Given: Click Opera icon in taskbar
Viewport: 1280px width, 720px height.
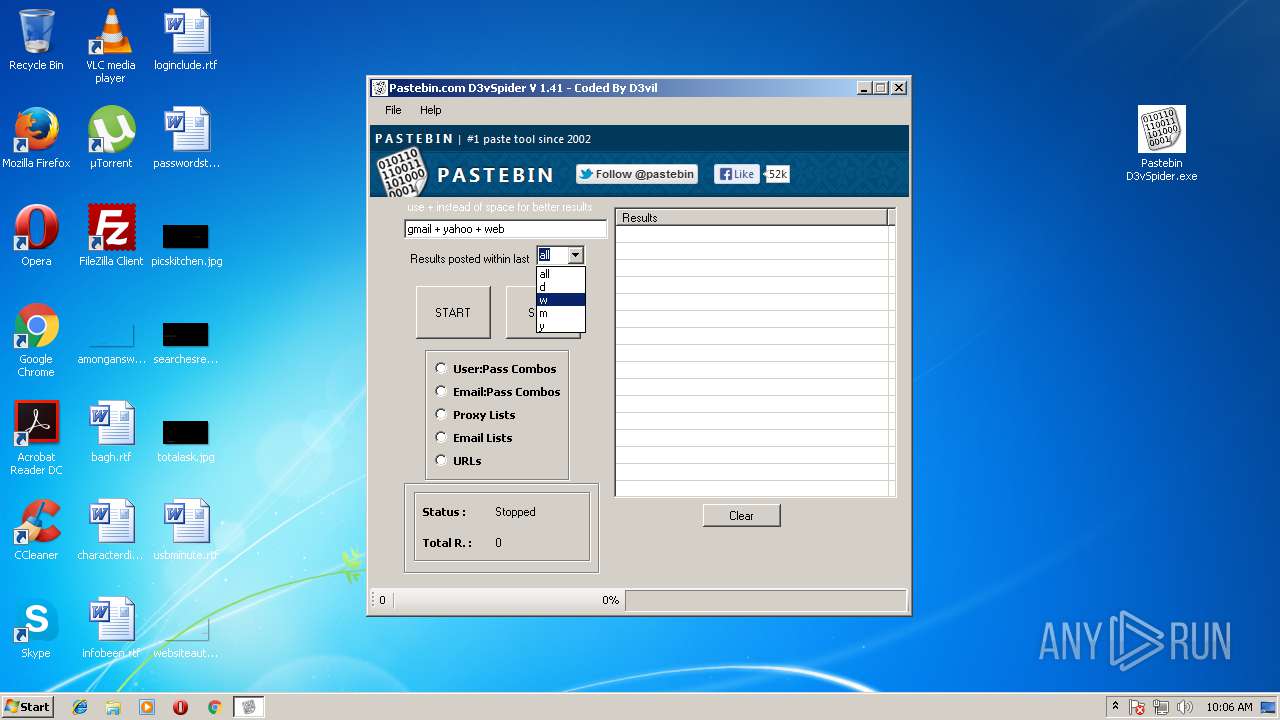Looking at the screenshot, I should coord(180,707).
